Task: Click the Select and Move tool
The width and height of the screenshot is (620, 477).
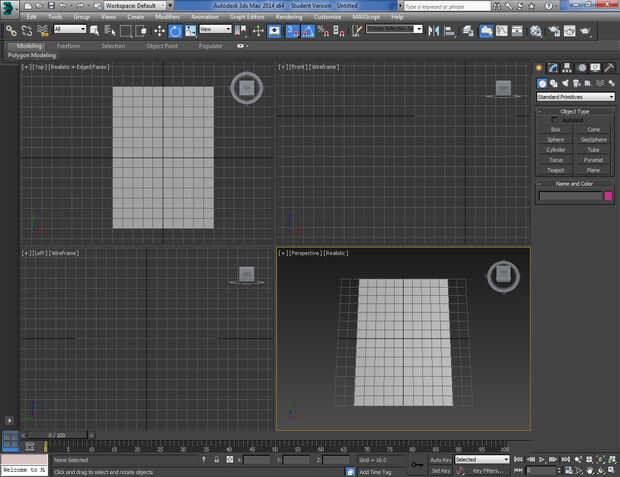Action: pos(160,31)
